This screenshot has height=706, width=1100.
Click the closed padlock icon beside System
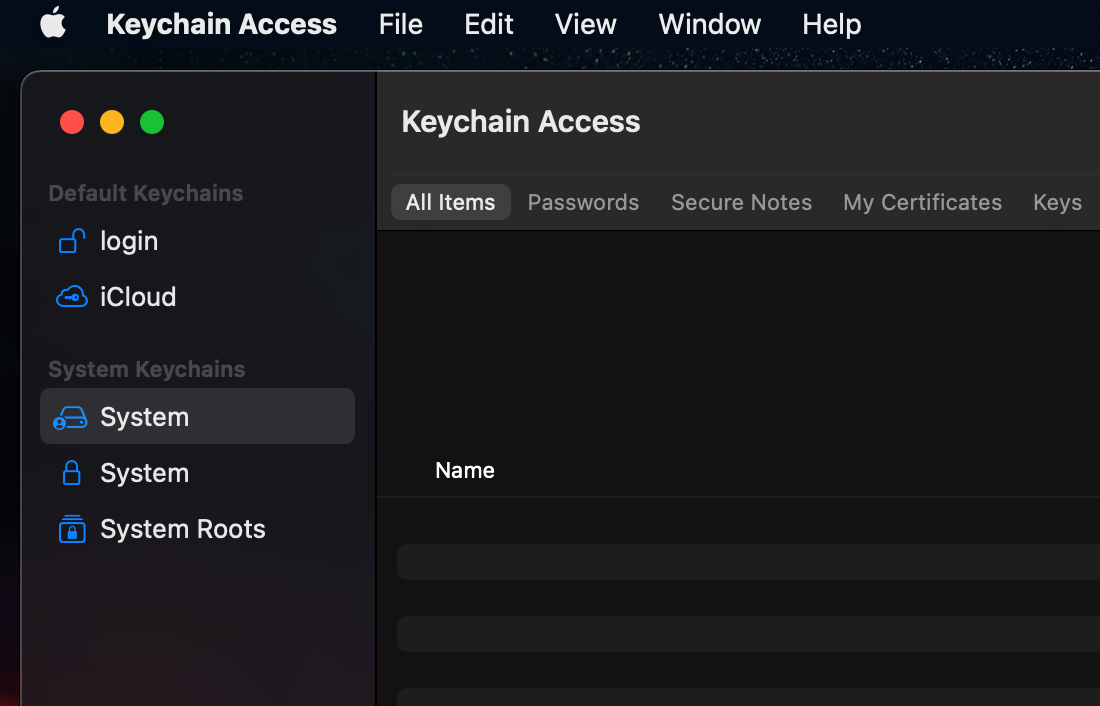71,473
